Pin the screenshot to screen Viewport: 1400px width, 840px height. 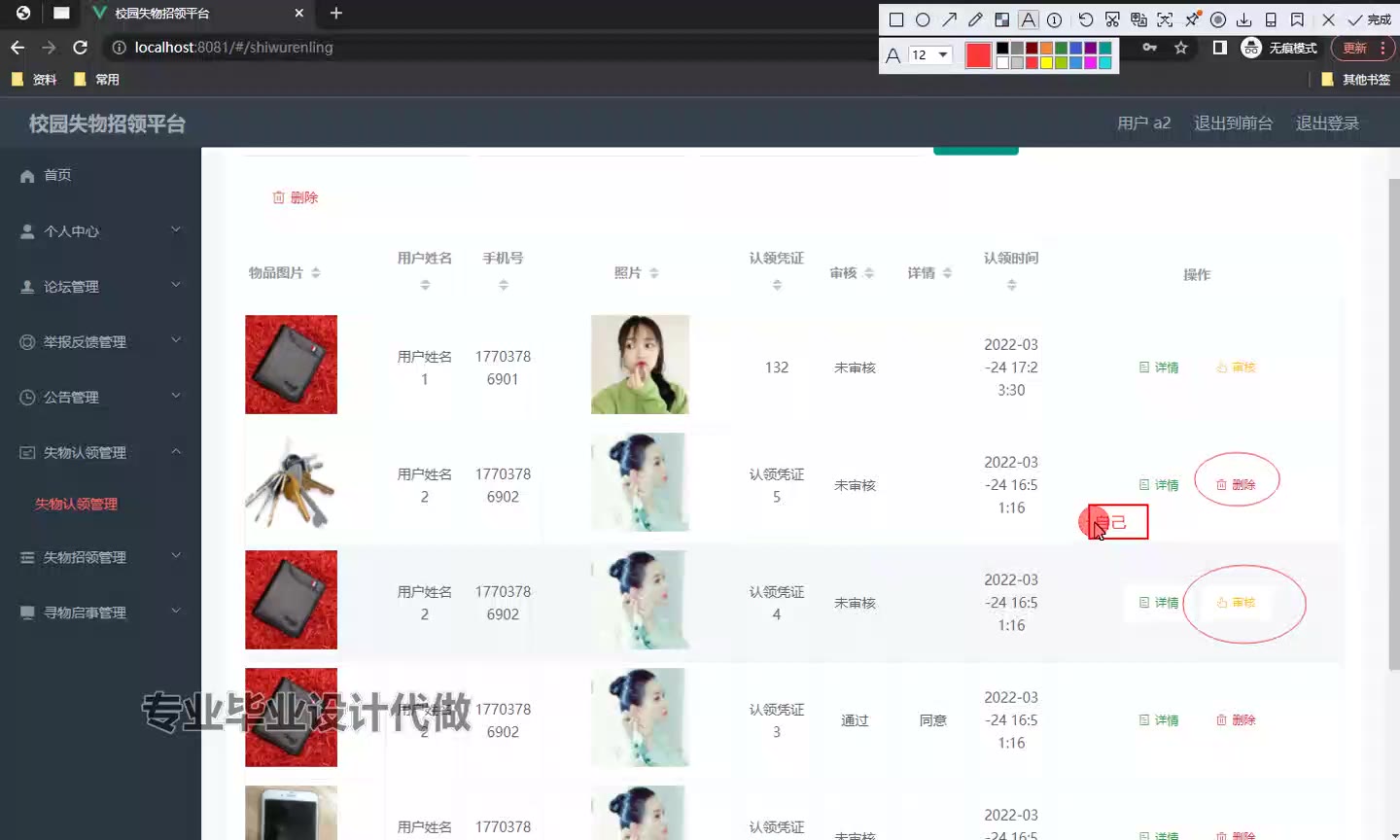[1192, 19]
